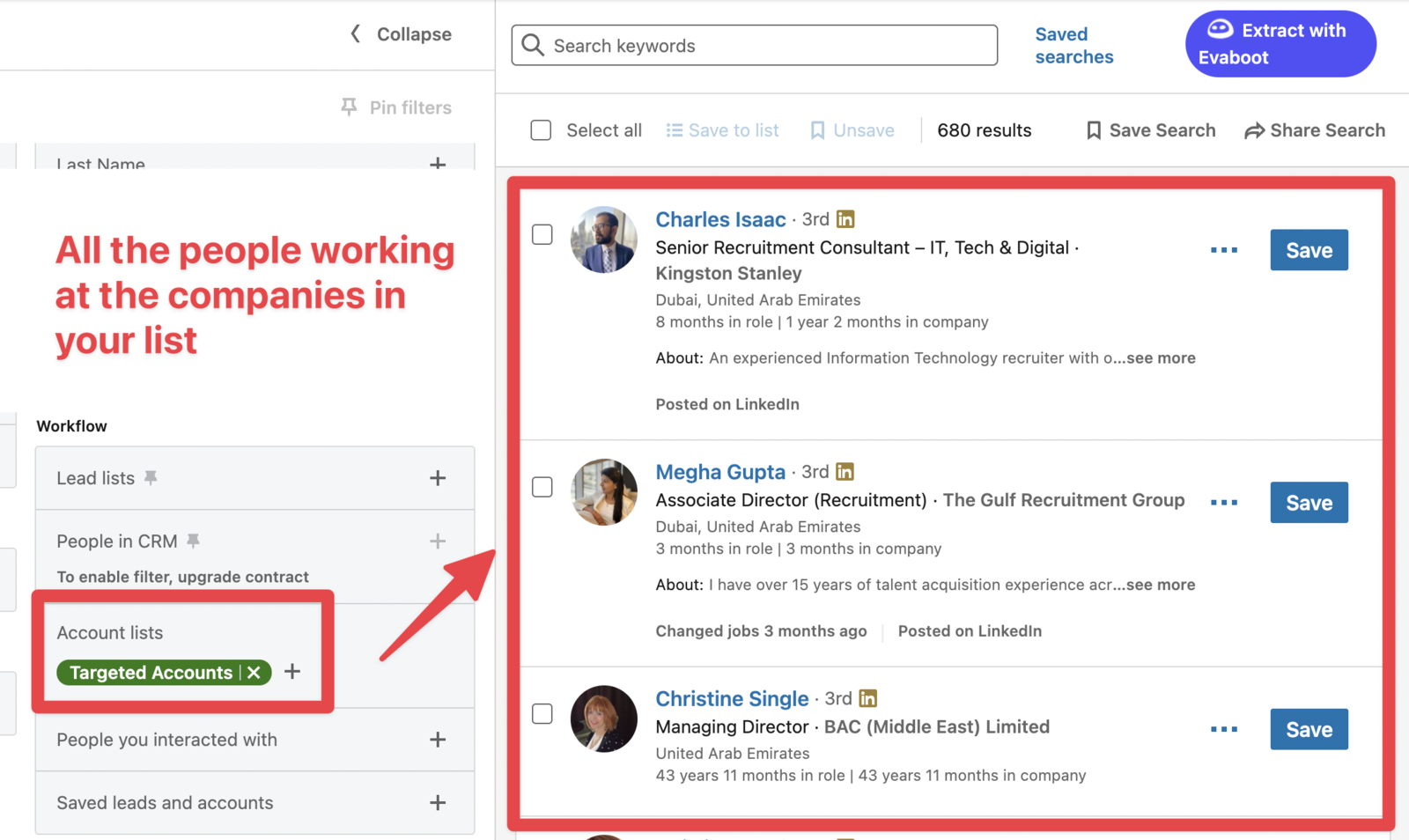Open the Kingston Stanley company link
Image resolution: width=1409 pixels, height=840 pixels.
point(728,274)
